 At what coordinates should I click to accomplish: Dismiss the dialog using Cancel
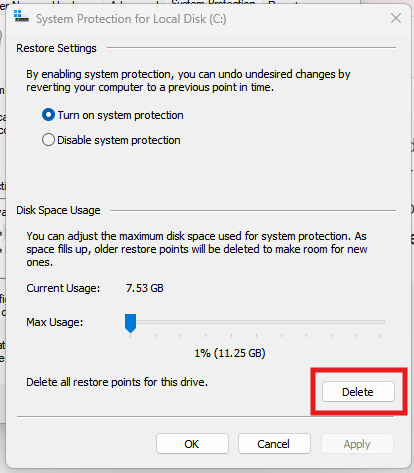pos(274,444)
